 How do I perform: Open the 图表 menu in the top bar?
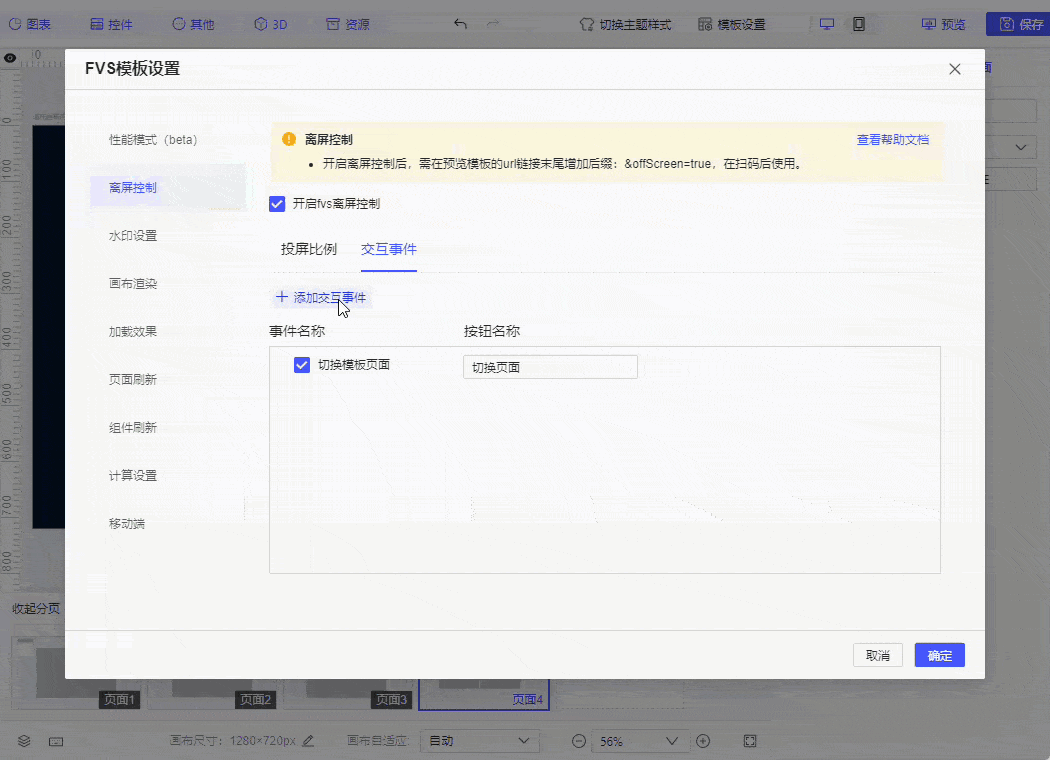(31, 24)
